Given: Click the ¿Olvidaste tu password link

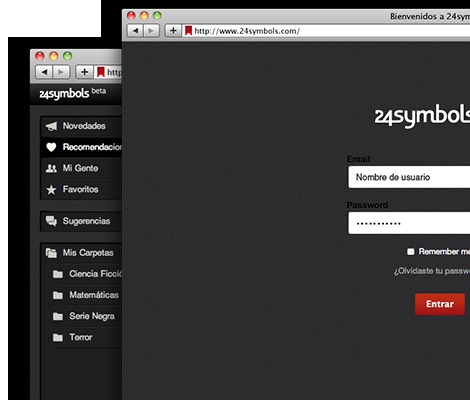Looking at the screenshot, I should [432, 271].
